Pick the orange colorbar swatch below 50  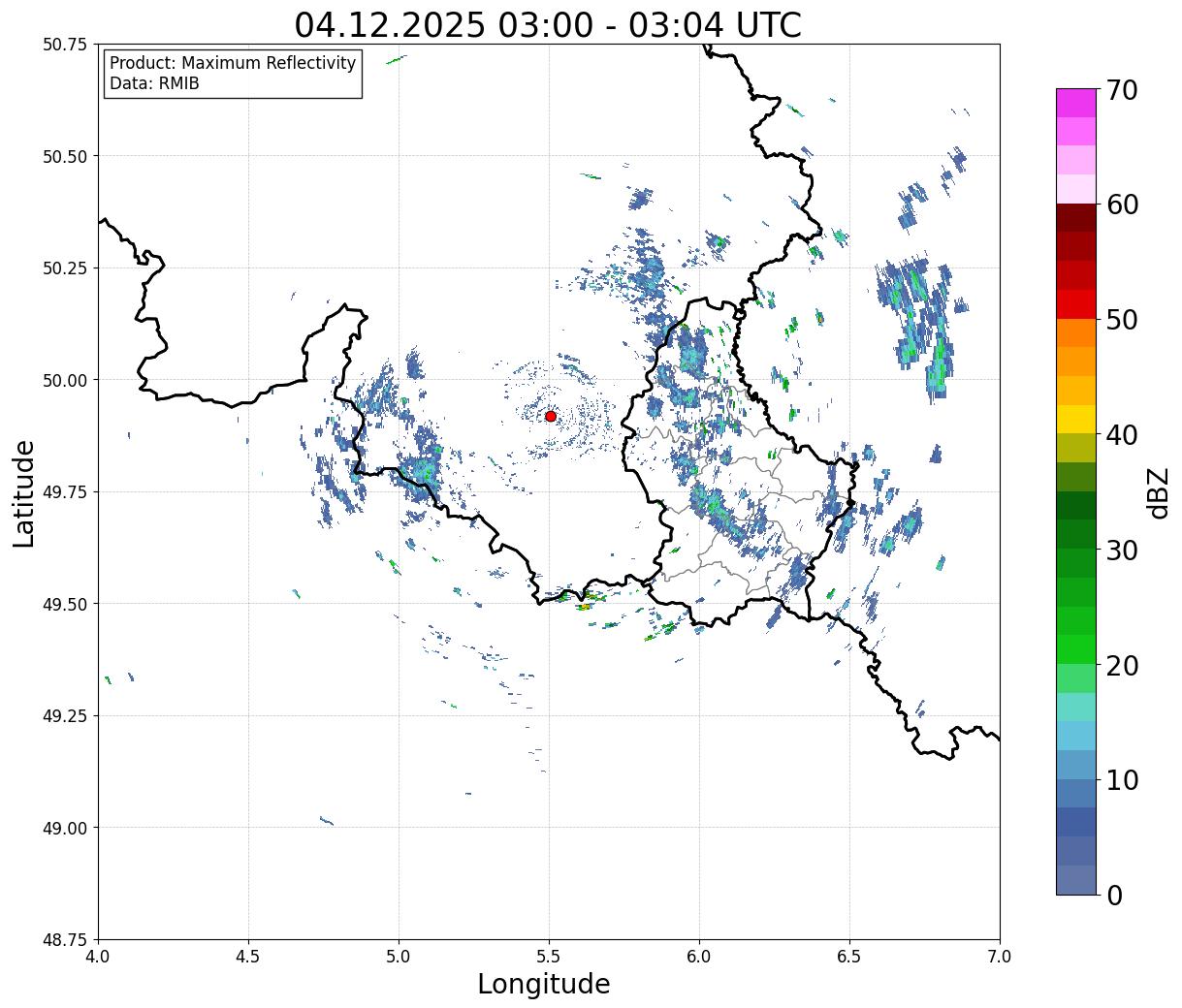pos(1076,332)
